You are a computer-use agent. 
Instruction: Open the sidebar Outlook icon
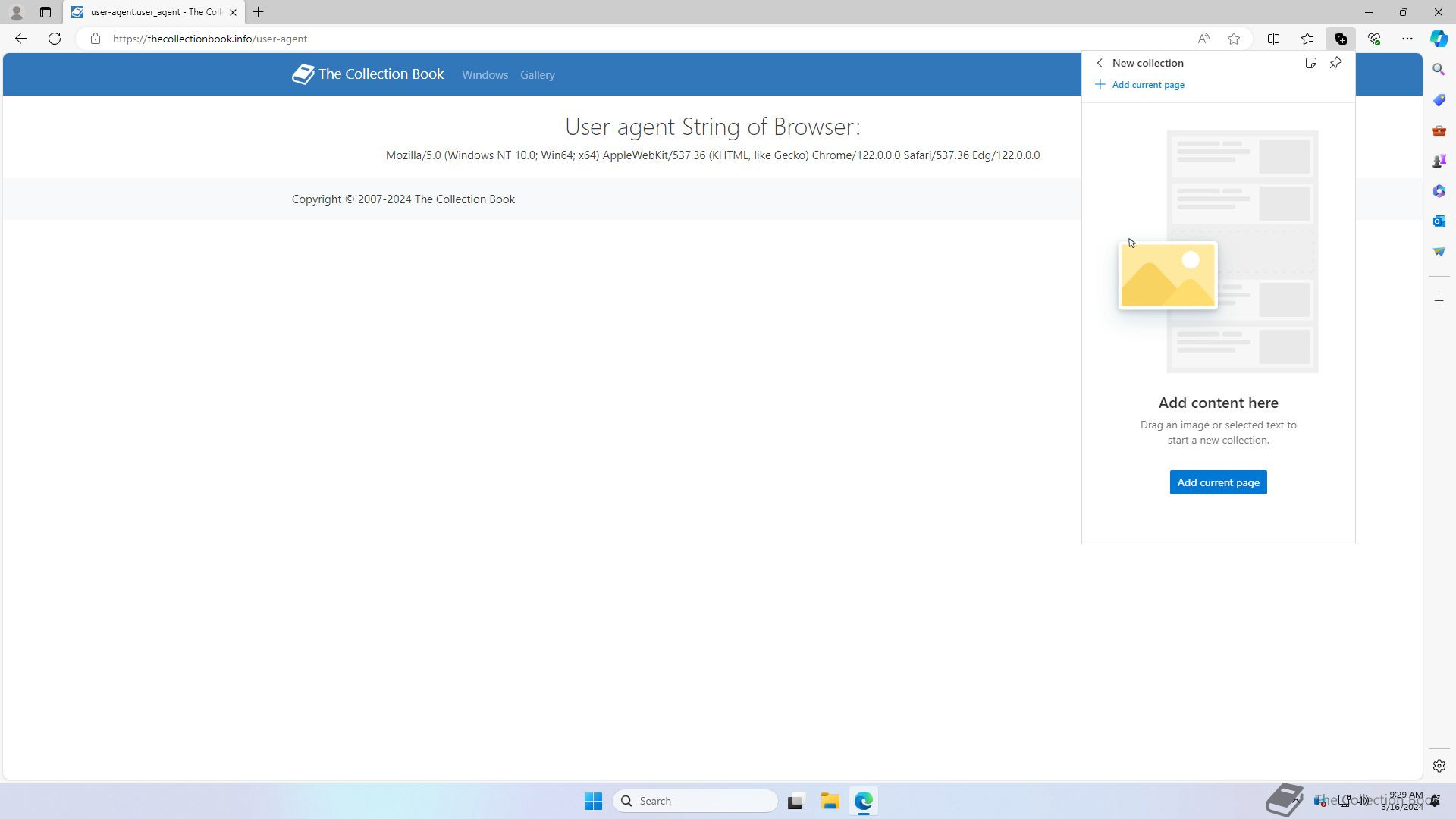click(1439, 221)
